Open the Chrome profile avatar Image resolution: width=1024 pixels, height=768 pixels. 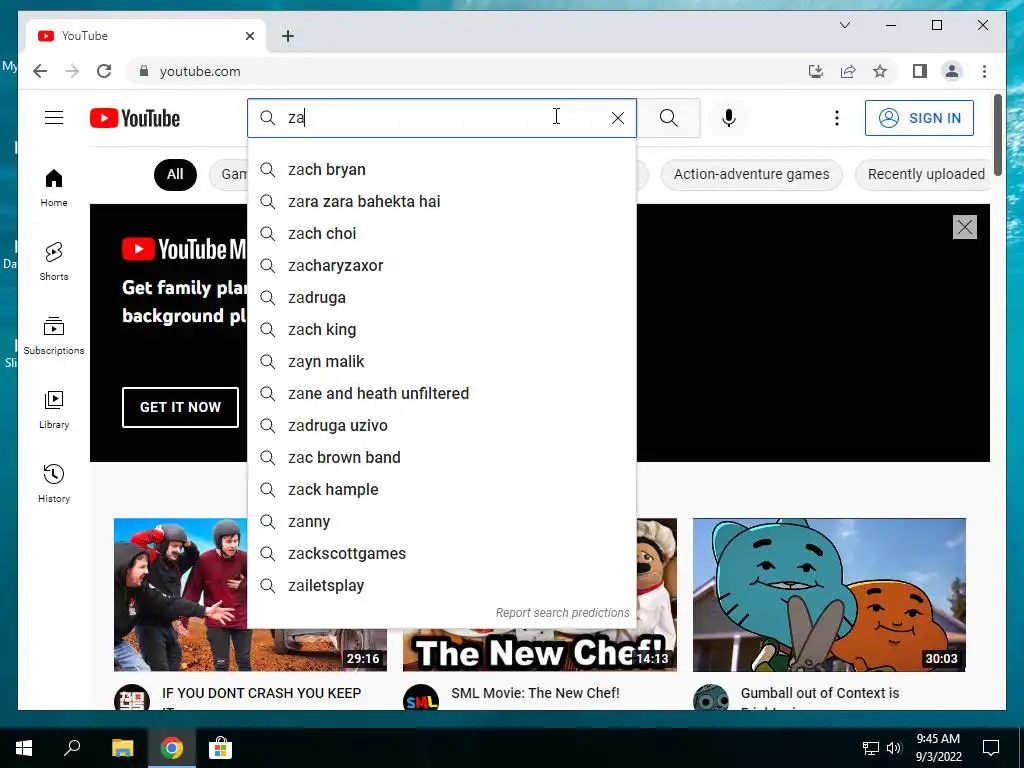tap(952, 71)
